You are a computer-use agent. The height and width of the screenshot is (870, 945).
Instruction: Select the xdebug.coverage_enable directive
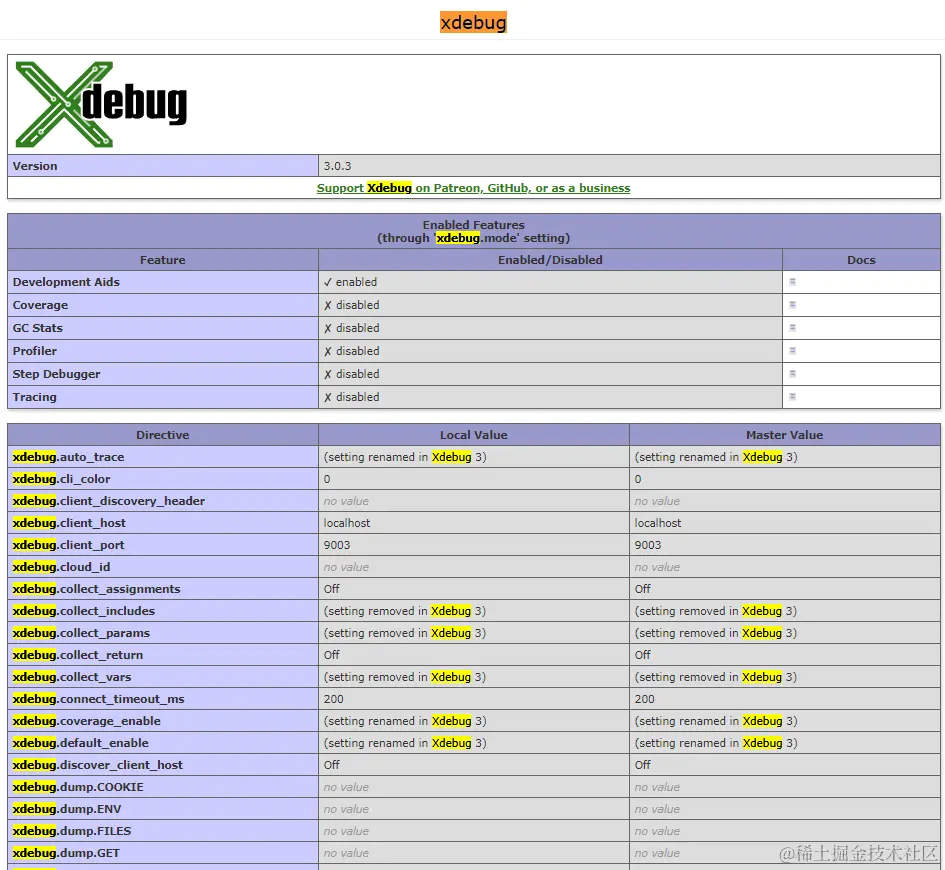tap(87, 721)
